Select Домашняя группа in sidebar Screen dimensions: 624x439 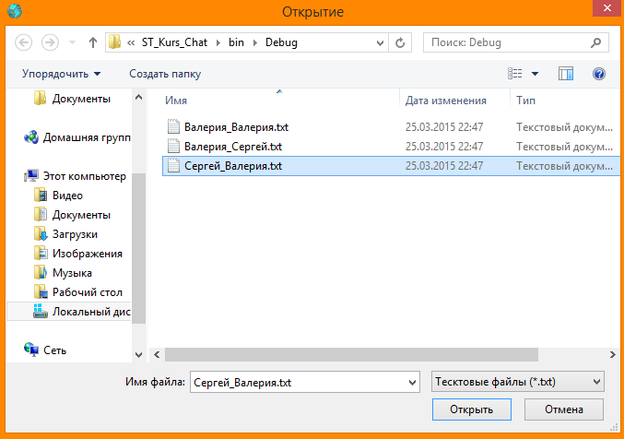coord(87,138)
